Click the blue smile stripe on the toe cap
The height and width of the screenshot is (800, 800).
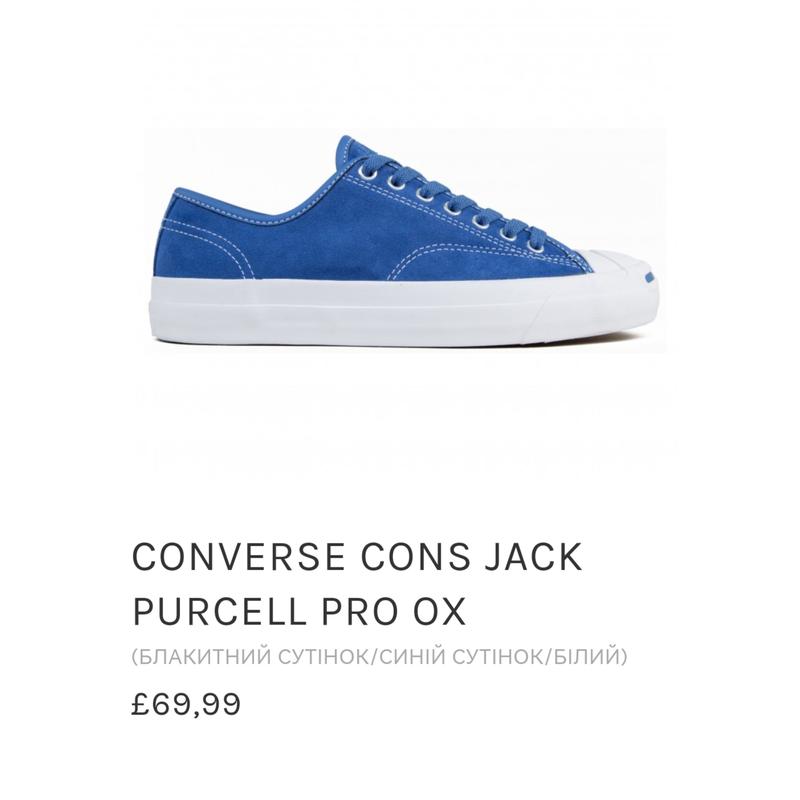coord(649,277)
